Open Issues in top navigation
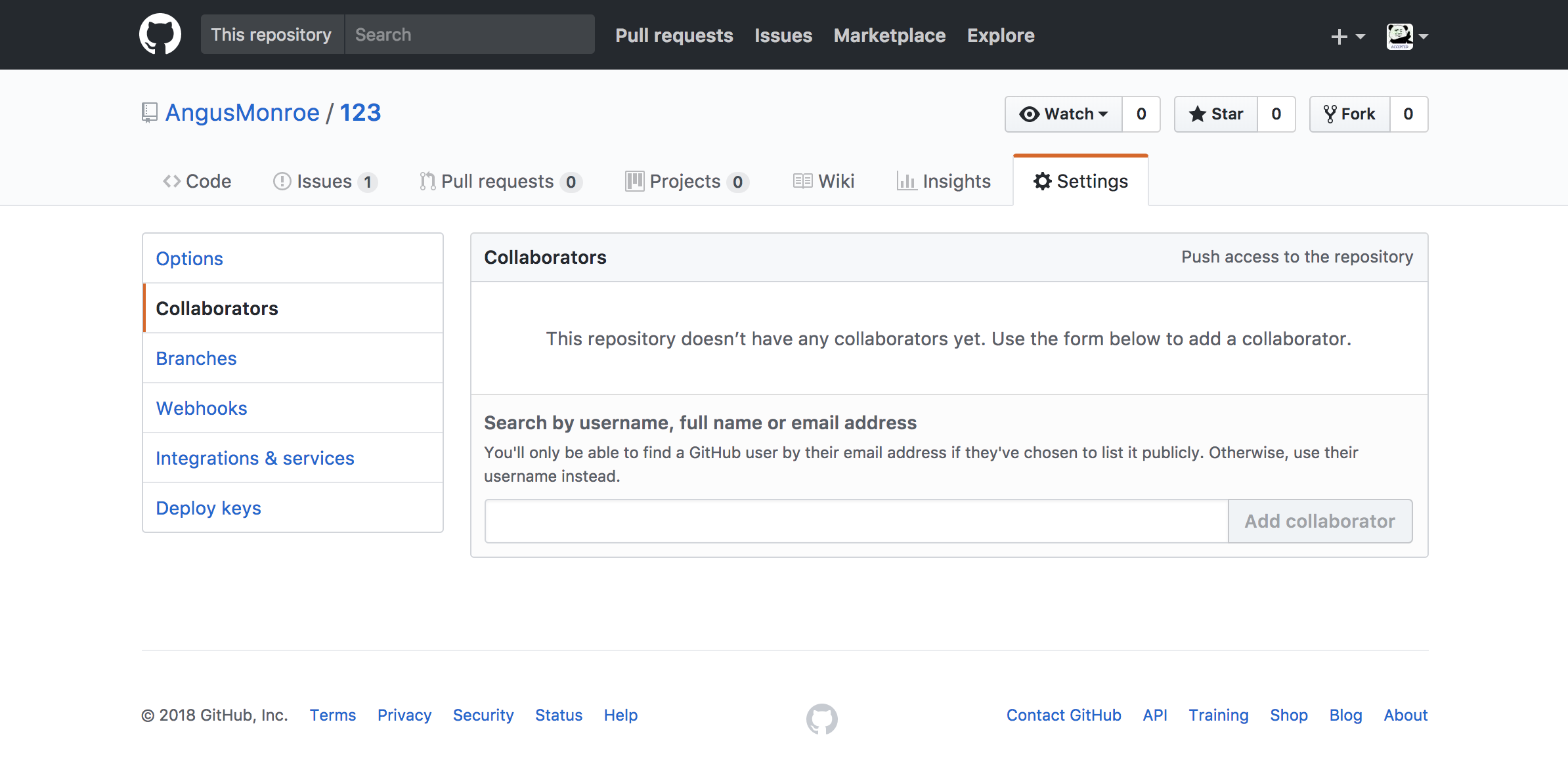 [x=783, y=35]
